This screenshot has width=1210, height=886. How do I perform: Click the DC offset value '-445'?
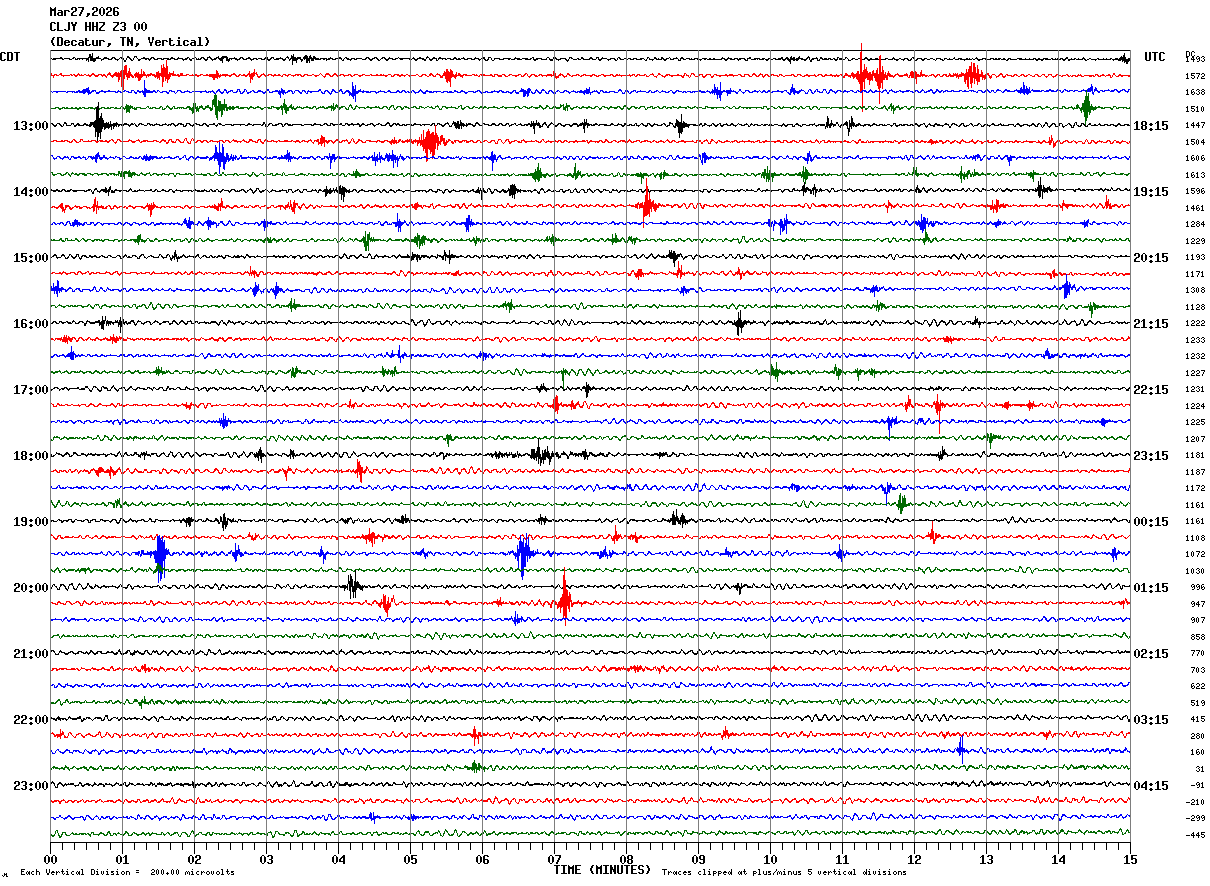(x=1195, y=836)
